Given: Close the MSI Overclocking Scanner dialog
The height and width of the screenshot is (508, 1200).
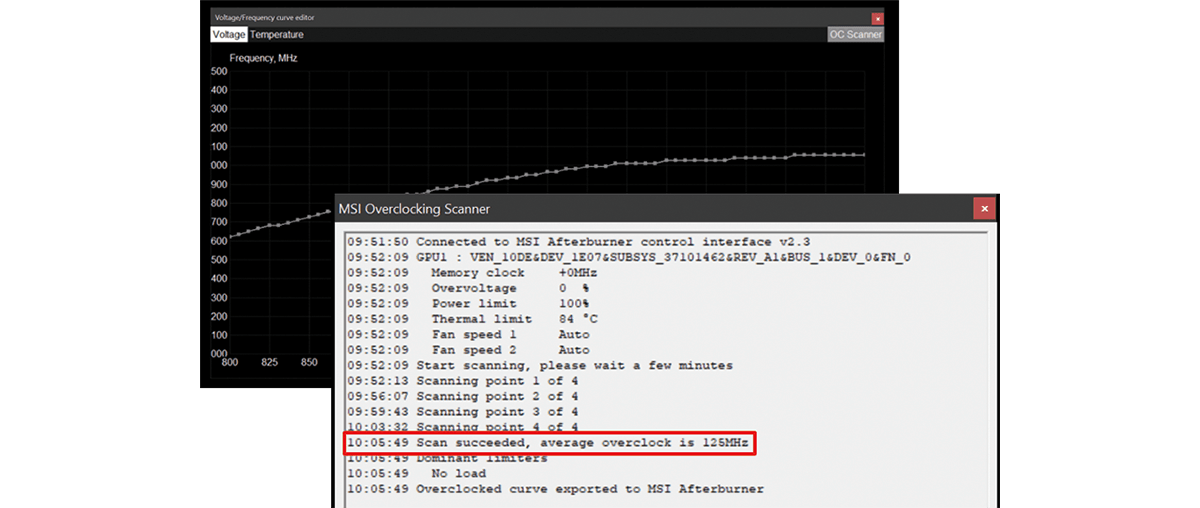Looking at the screenshot, I should click(984, 208).
